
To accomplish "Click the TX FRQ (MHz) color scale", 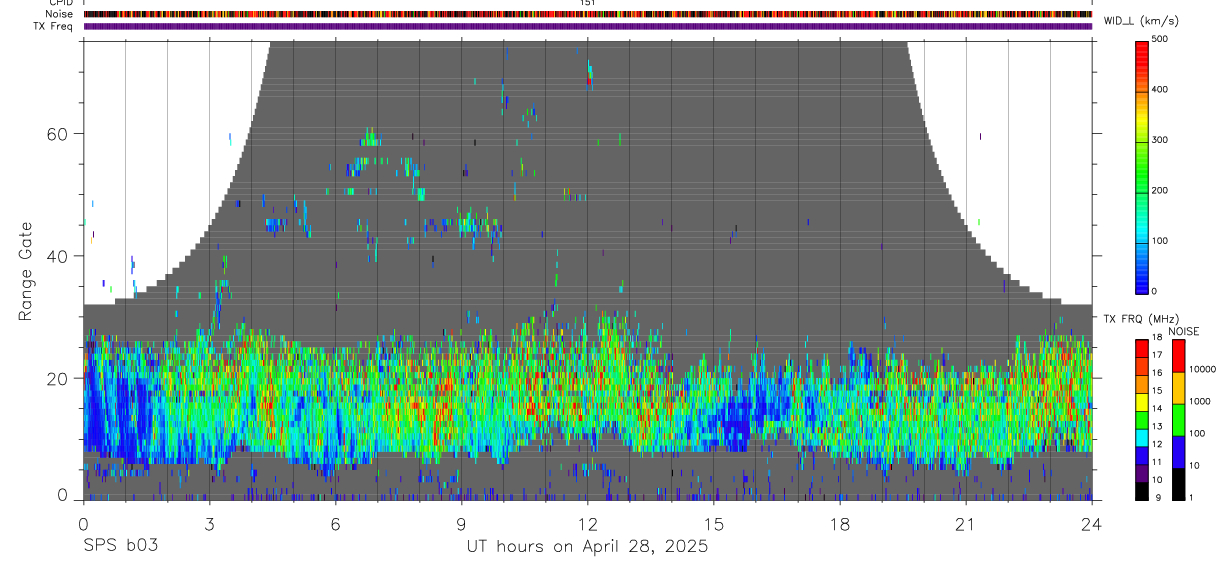I will [x=1142, y=419].
